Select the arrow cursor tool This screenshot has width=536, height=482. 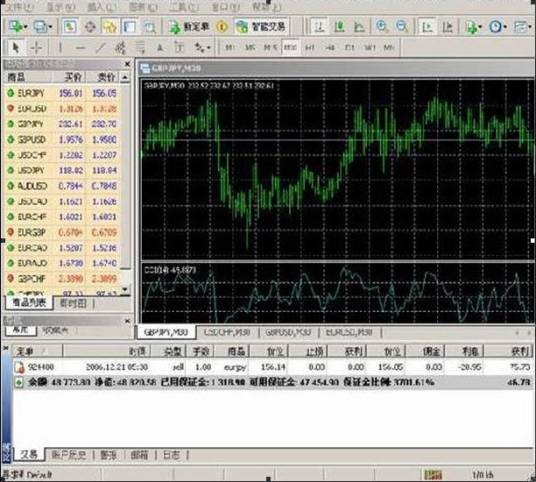click(x=16, y=48)
